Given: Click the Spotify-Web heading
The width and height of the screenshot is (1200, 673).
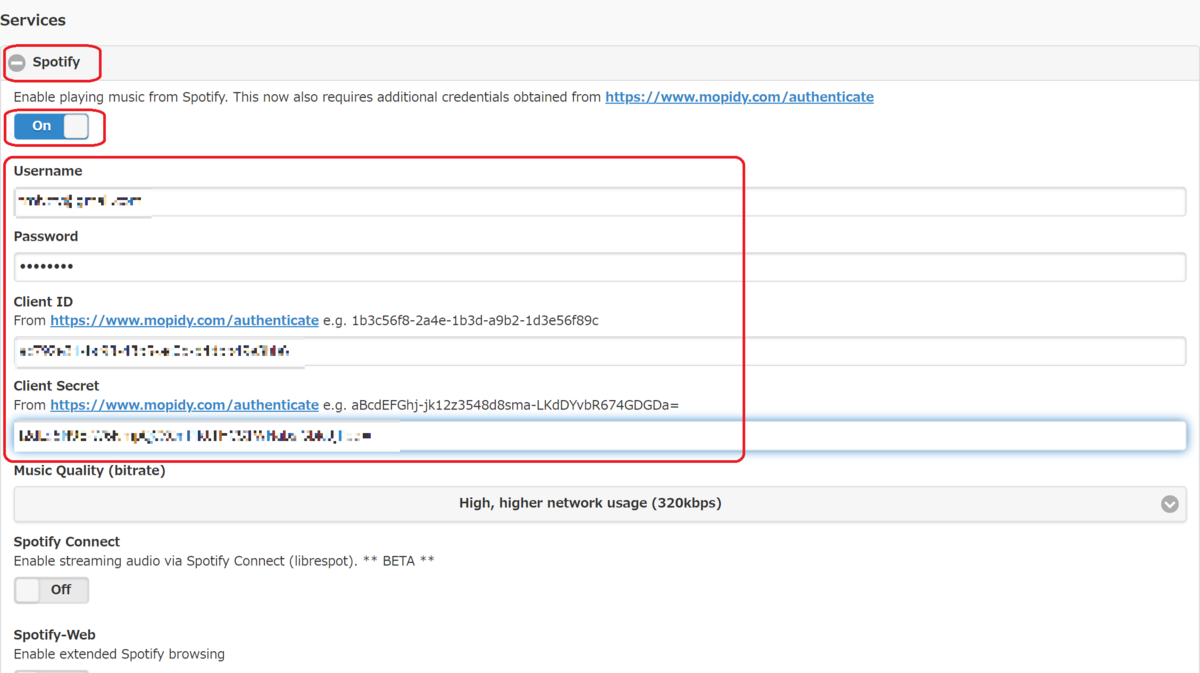Looking at the screenshot, I should (x=55, y=635).
